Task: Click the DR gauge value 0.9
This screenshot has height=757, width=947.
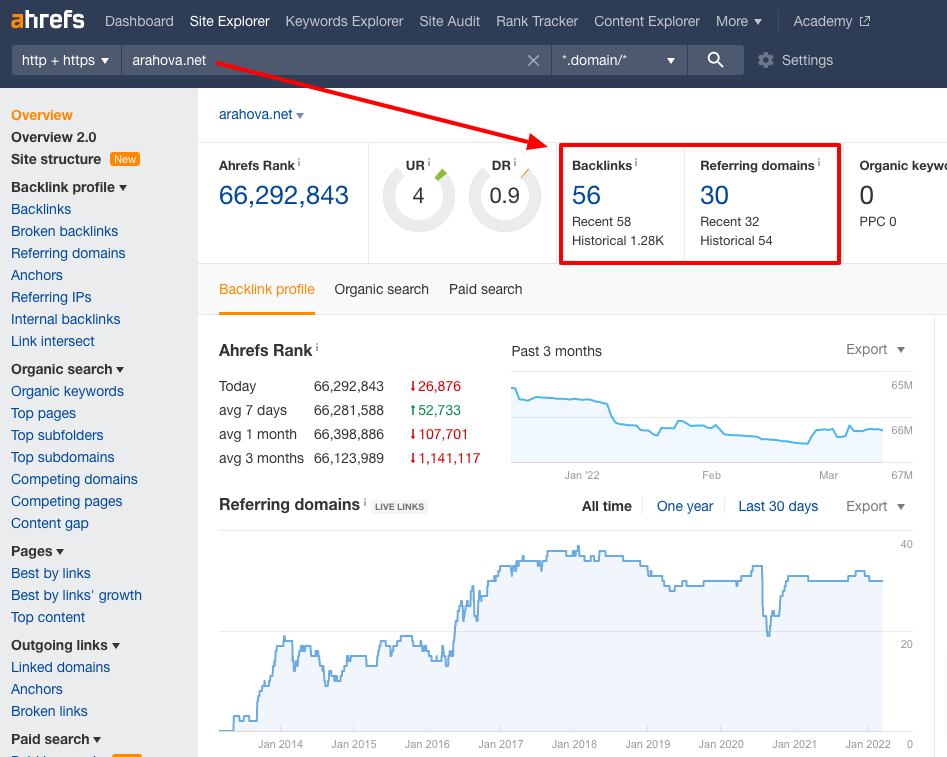Action: coord(504,196)
